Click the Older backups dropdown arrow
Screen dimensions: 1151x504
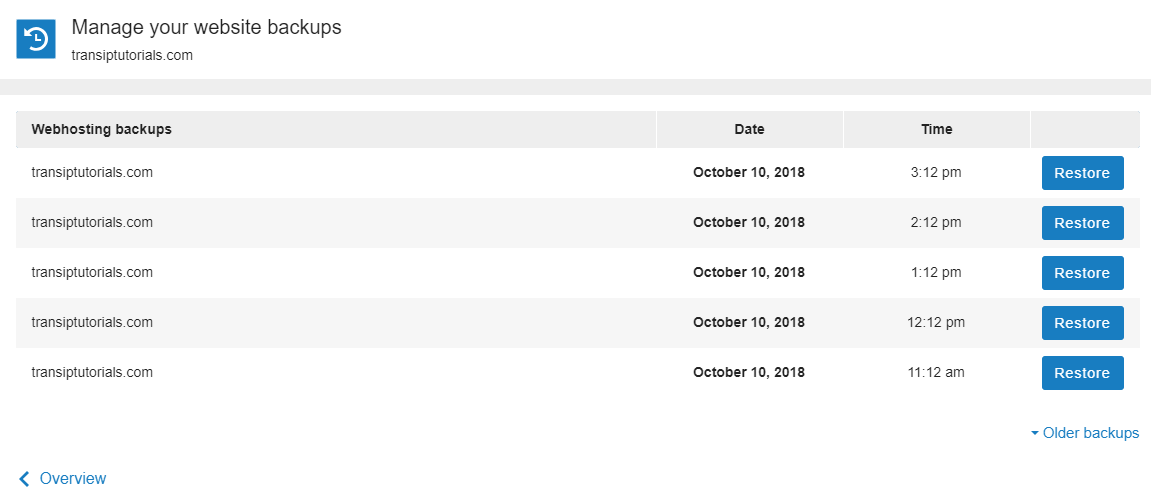point(1035,434)
